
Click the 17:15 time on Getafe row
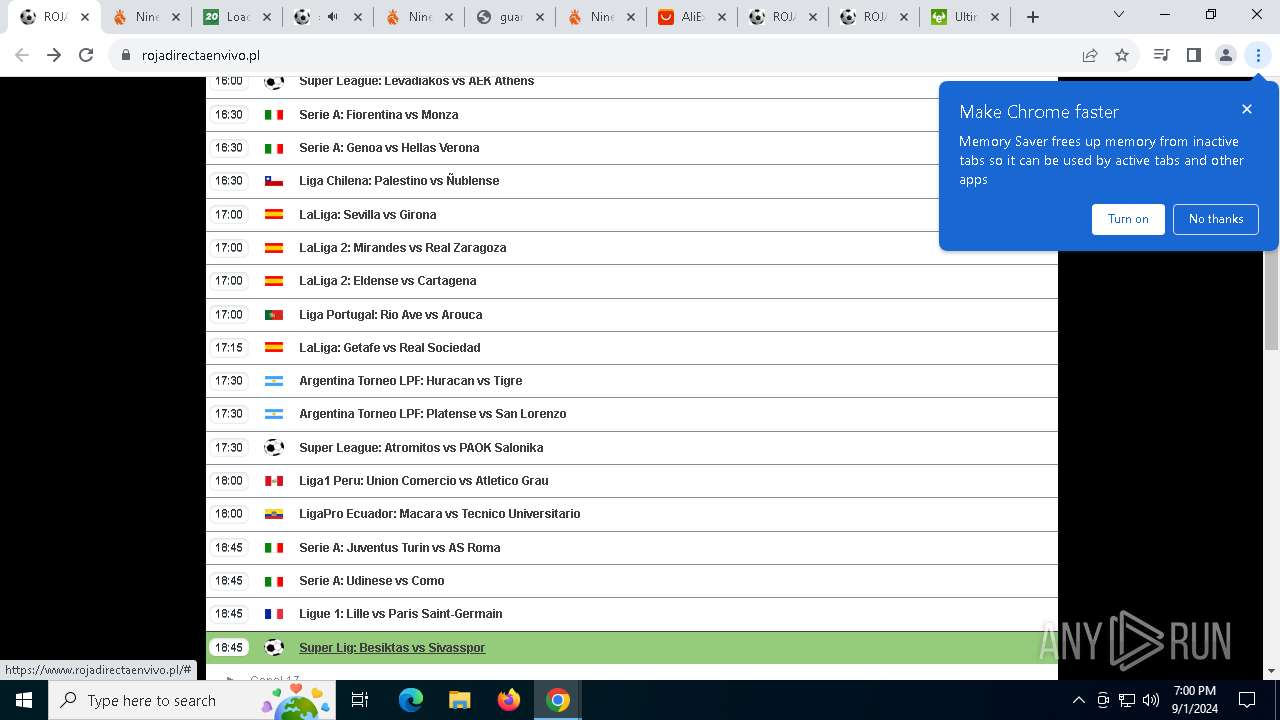pyautogui.click(x=229, y=348)
